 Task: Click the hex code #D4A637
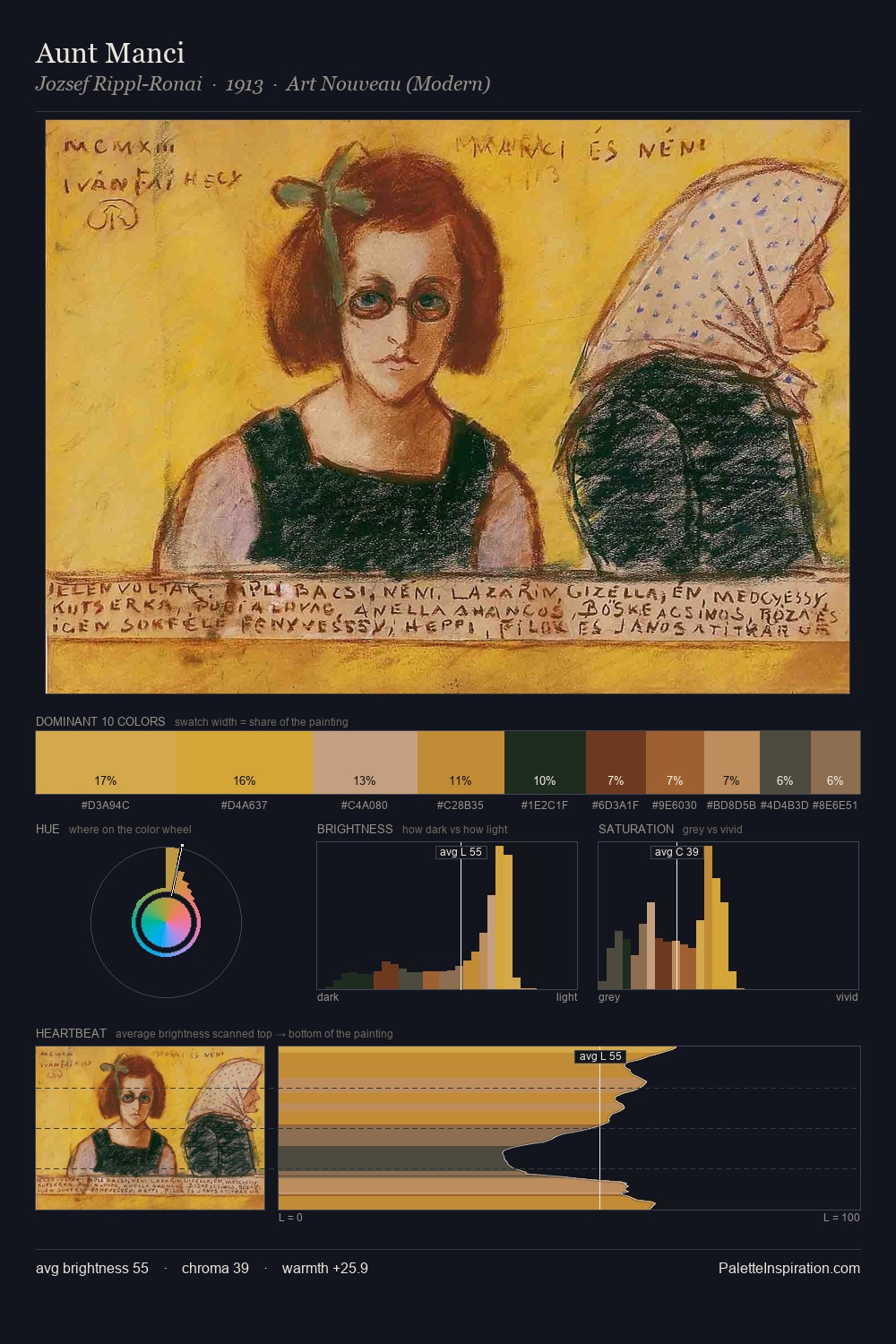click(245, 806)
